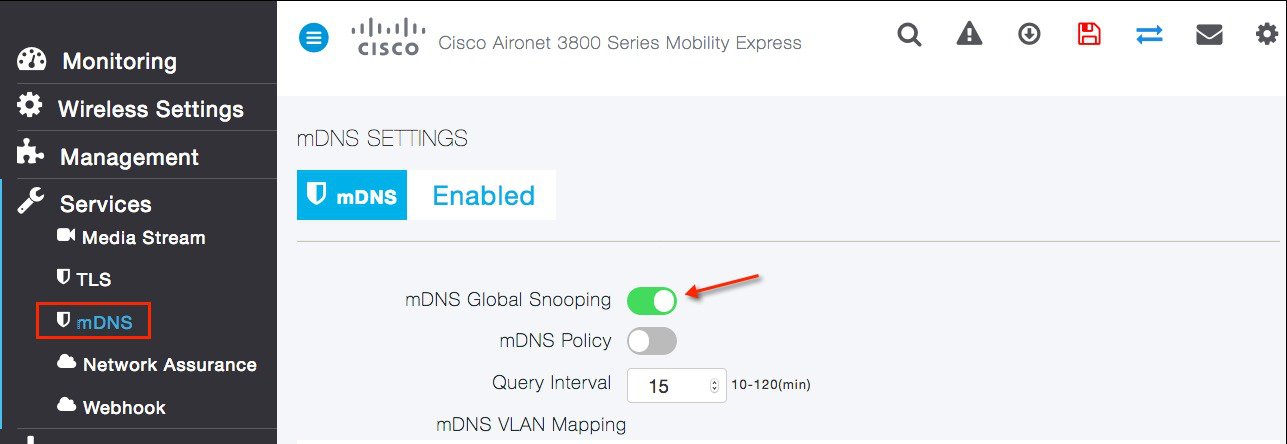Click the hamburger menu toggle icon
The height and width of the screenshot is (444, 1287).
314,39
